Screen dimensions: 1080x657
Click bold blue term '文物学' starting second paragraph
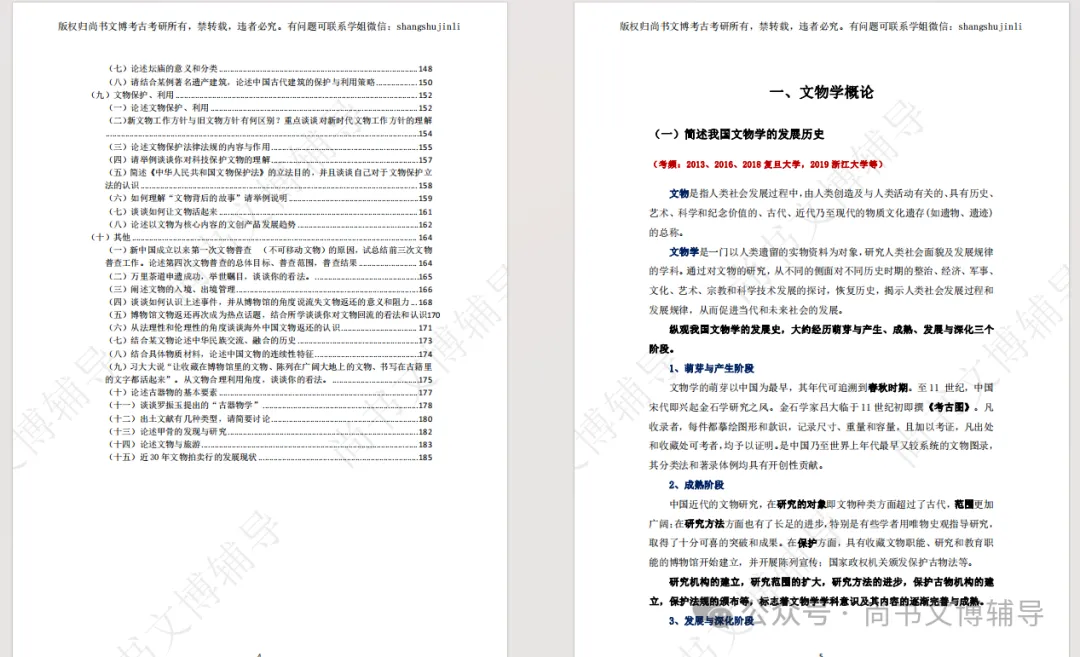683,252
